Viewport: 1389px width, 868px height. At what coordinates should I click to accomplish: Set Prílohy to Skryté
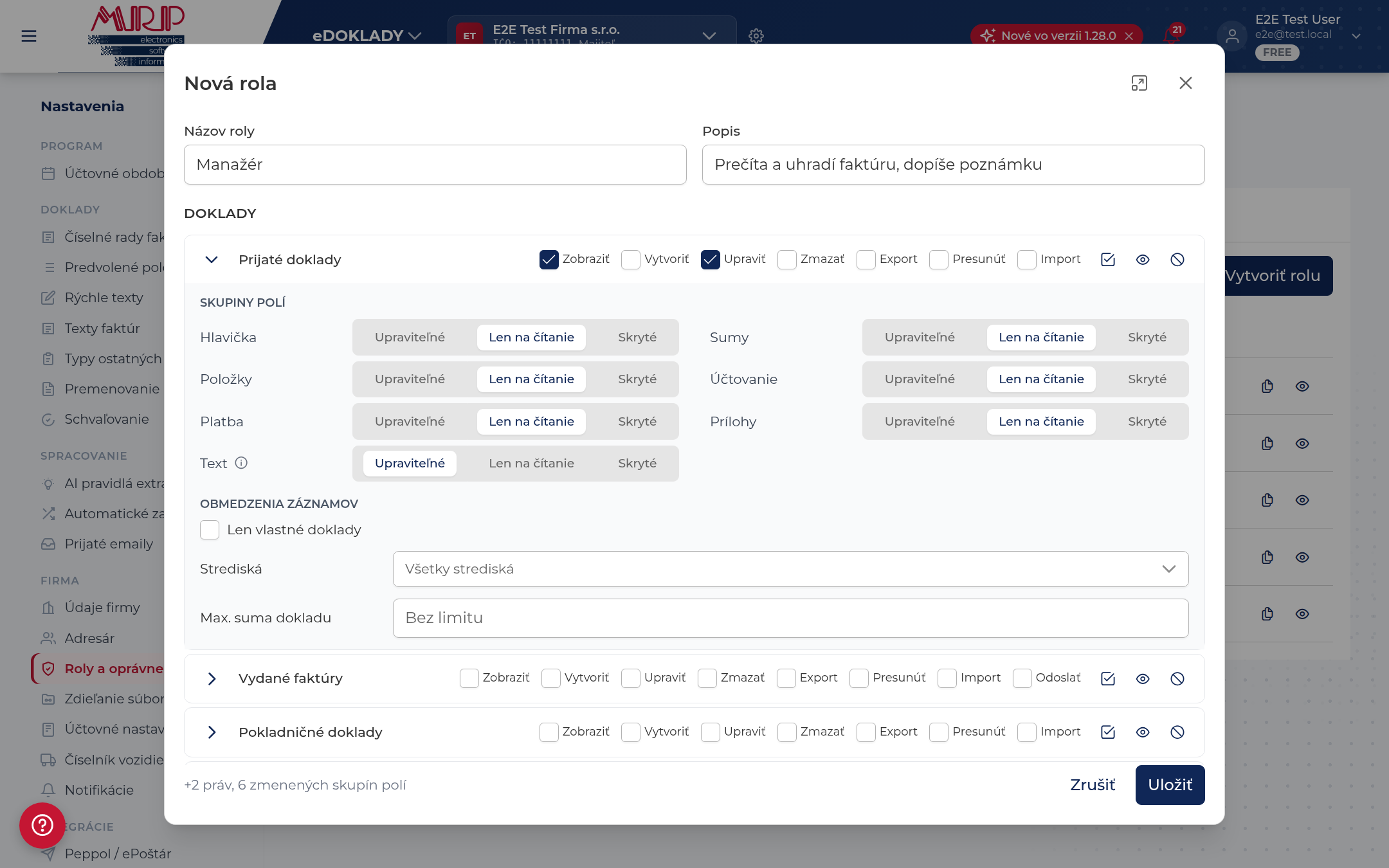tap(1147, 422)
